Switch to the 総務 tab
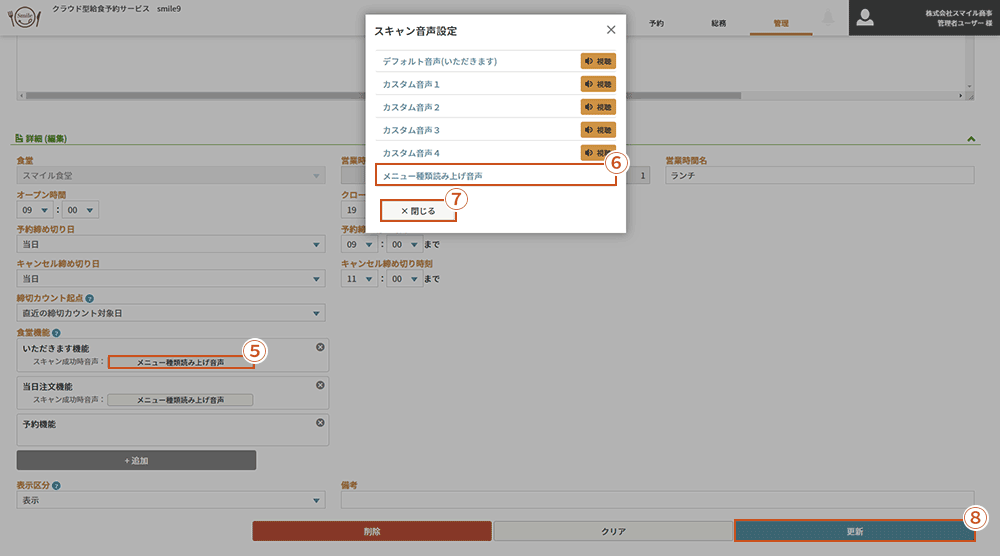This screenshot has width=1000, height=556. click(718, 22)
